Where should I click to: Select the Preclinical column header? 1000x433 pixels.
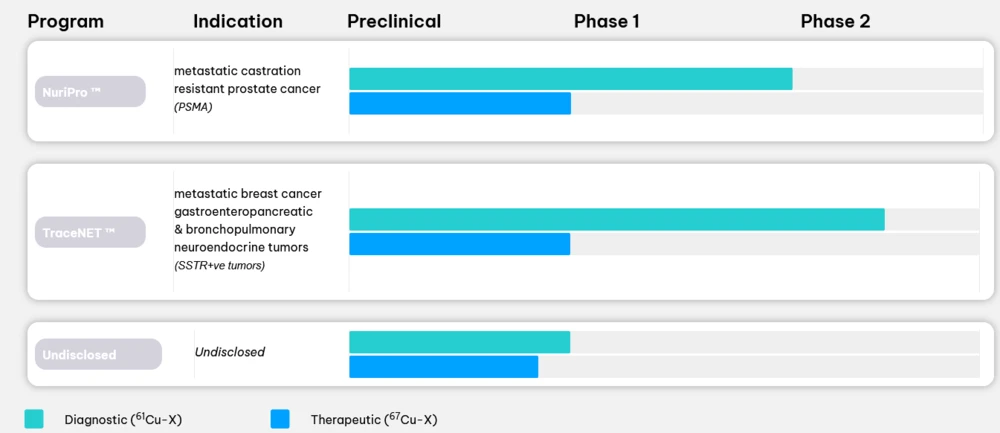[x=394, y=21]
